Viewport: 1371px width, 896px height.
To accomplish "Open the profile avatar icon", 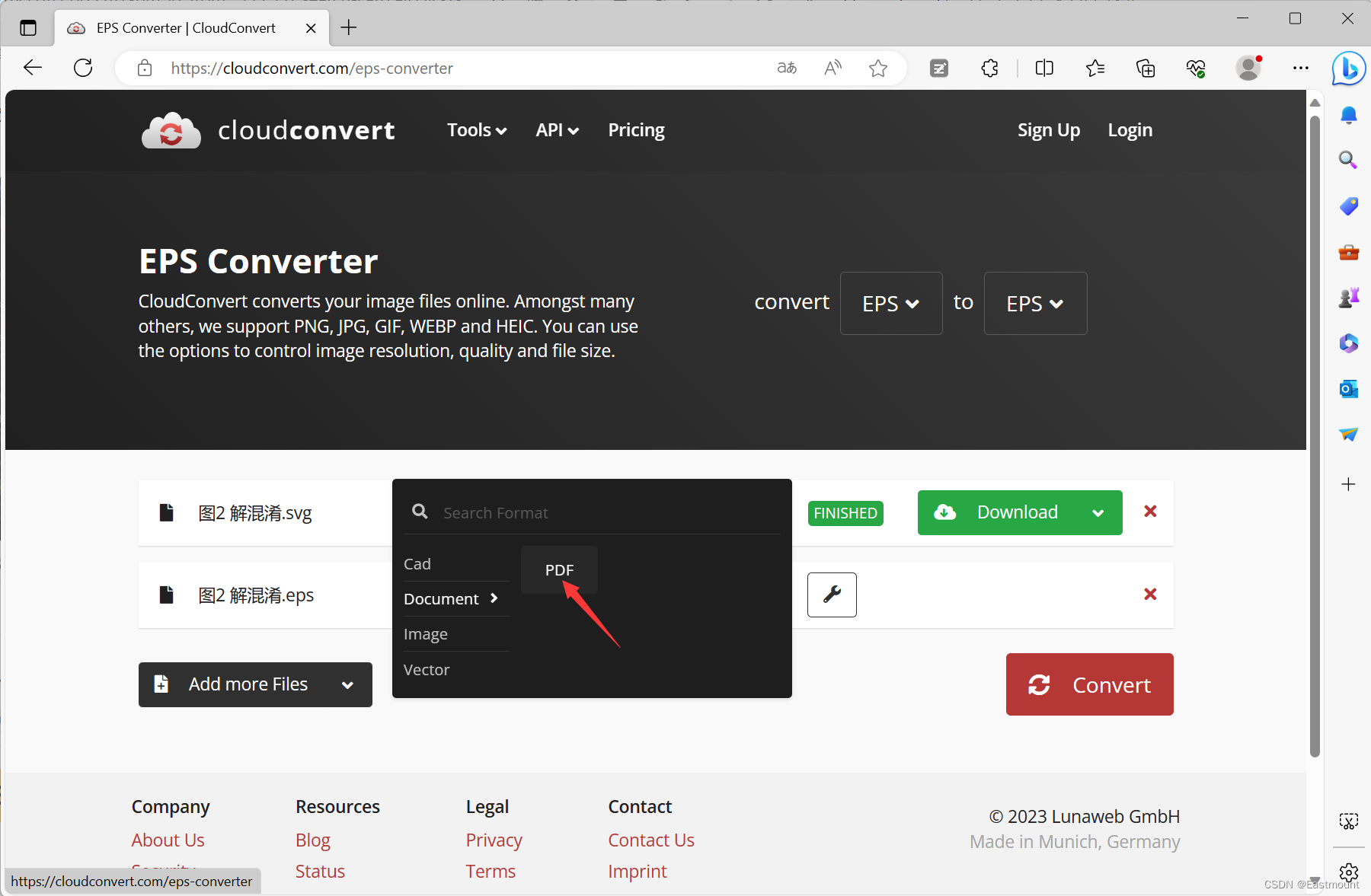I will 1248,69.
